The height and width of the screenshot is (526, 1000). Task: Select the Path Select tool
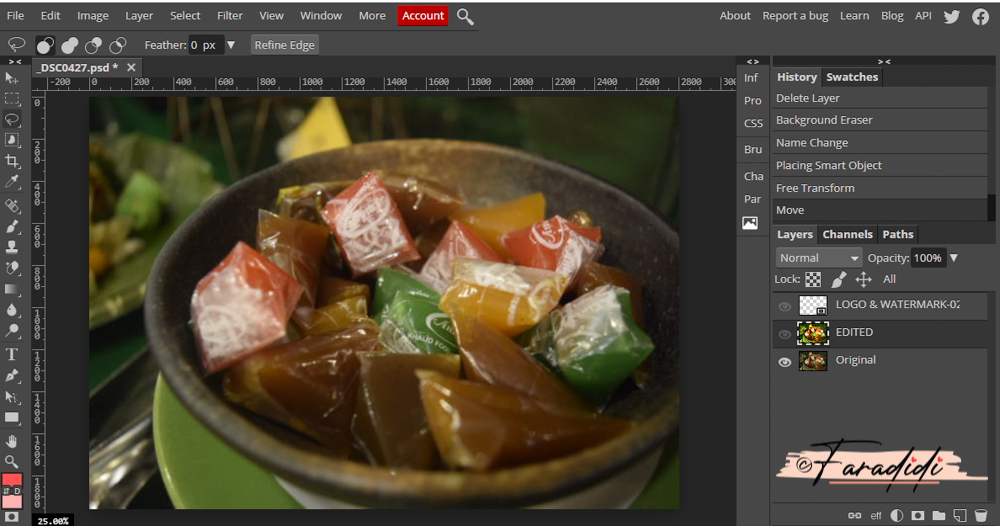click(11, 397)
